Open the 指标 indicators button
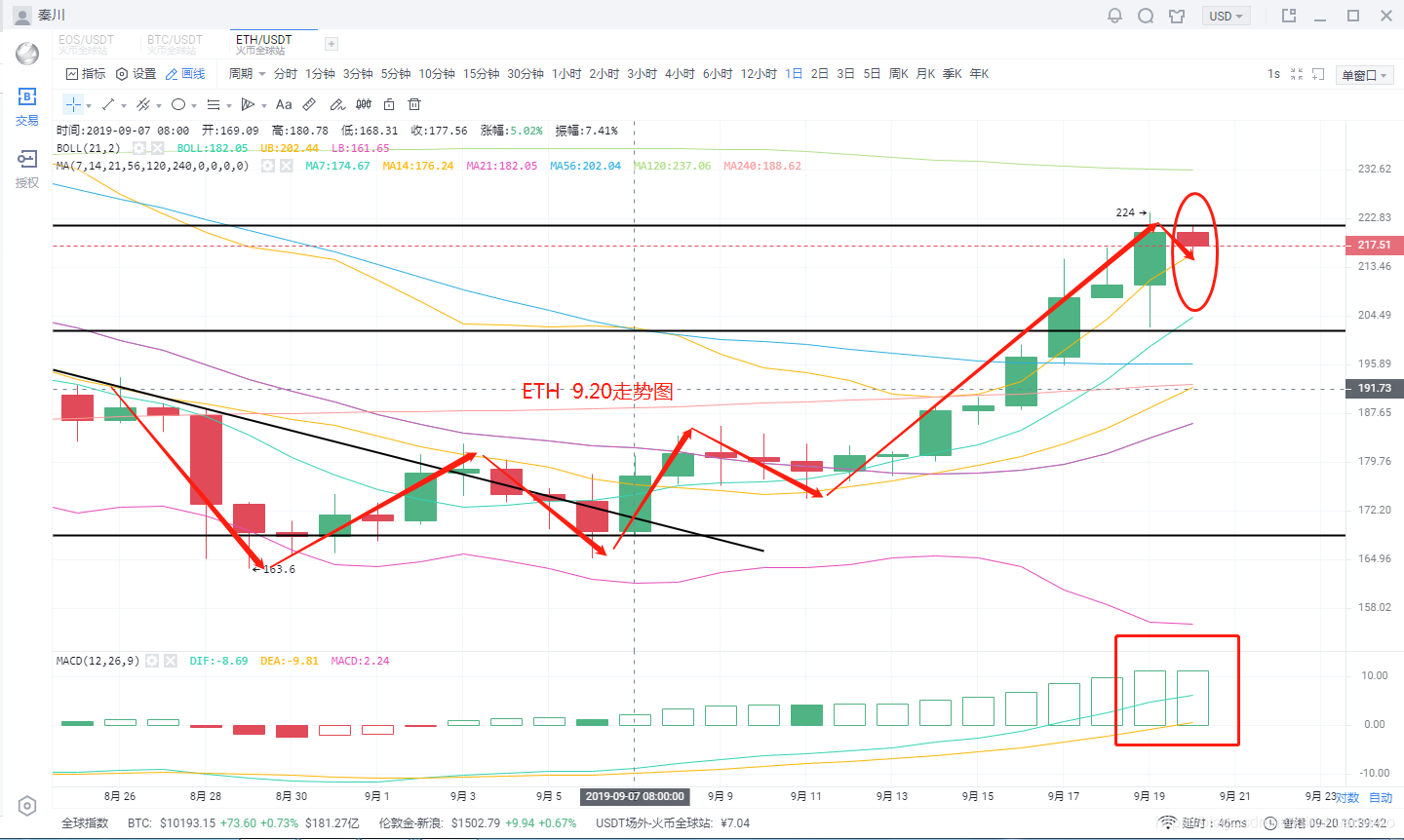This screenshot has width=1404, height=840. 86,74
